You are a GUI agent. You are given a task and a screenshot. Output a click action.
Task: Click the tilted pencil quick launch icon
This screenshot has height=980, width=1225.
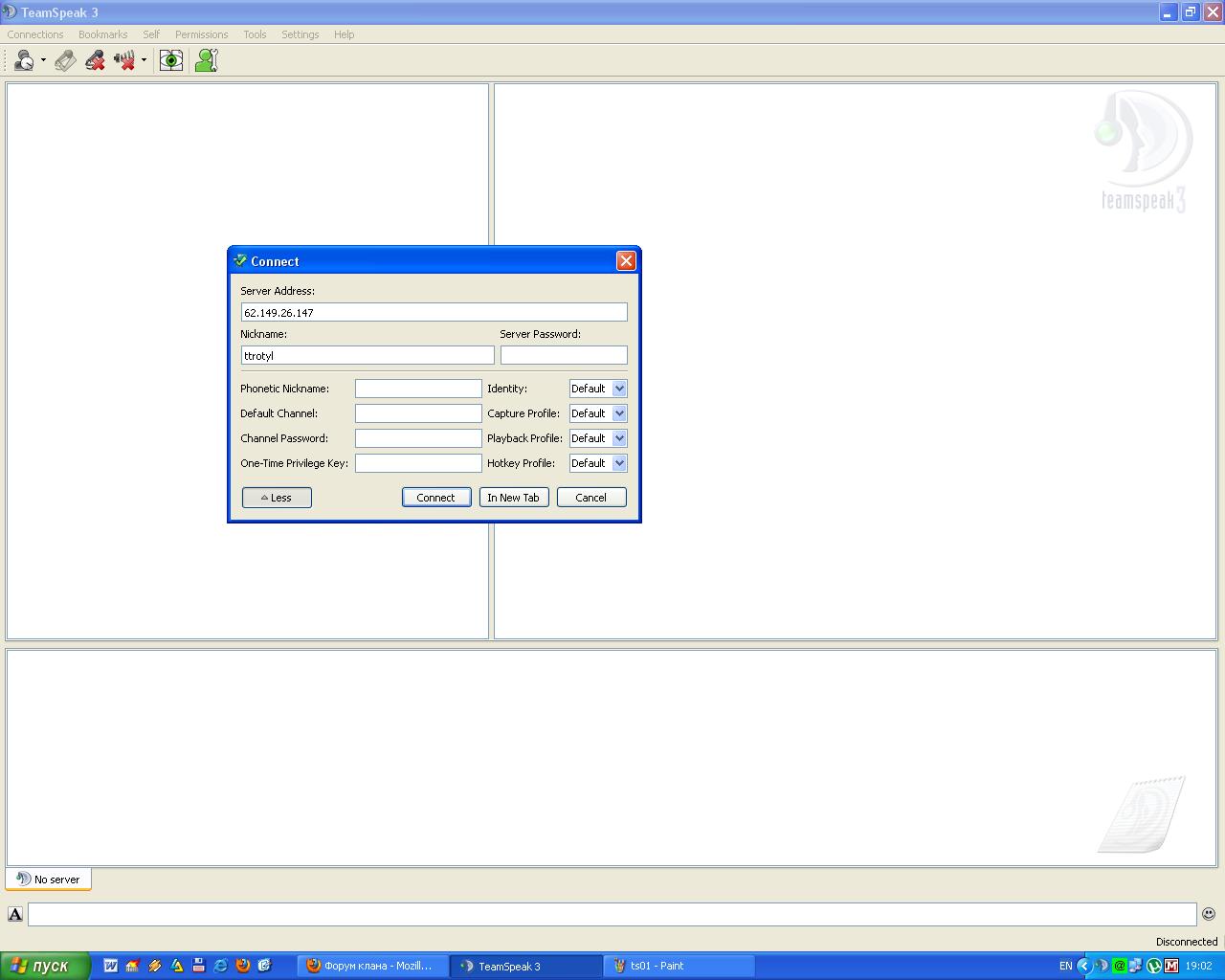[x=154, y=966]
